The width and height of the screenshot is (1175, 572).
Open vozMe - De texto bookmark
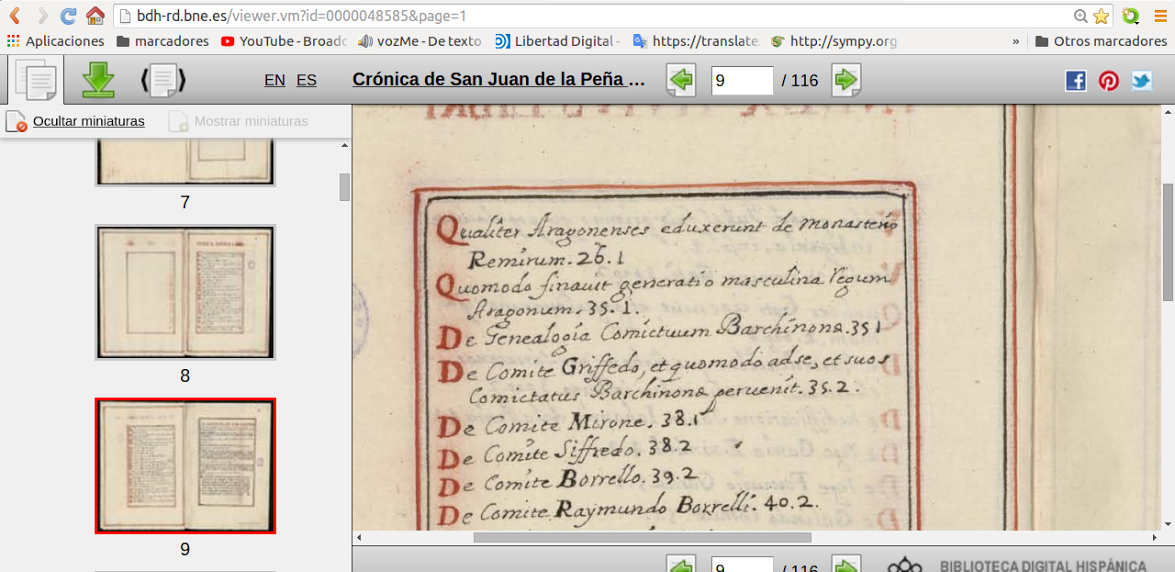pyautogui.click(x=420, y=41)
